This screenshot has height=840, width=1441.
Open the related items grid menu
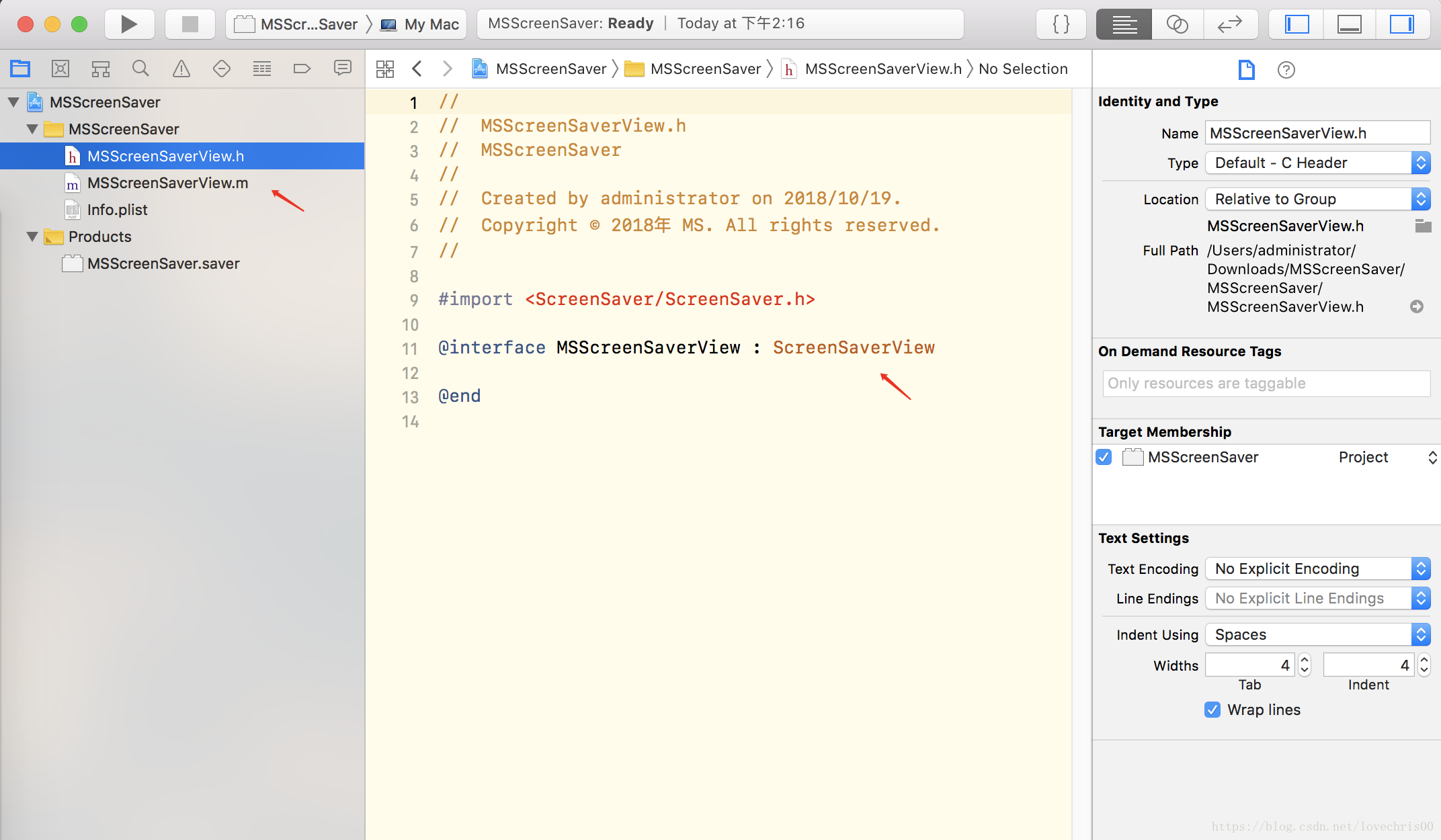(384, 69)
